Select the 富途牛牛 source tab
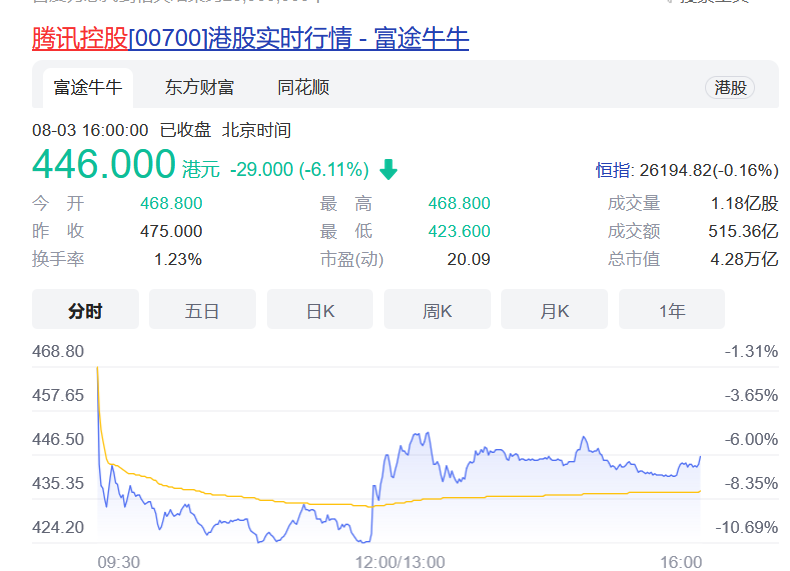Image resolution: width=790 pixels, height=571 pixels. 88,88
